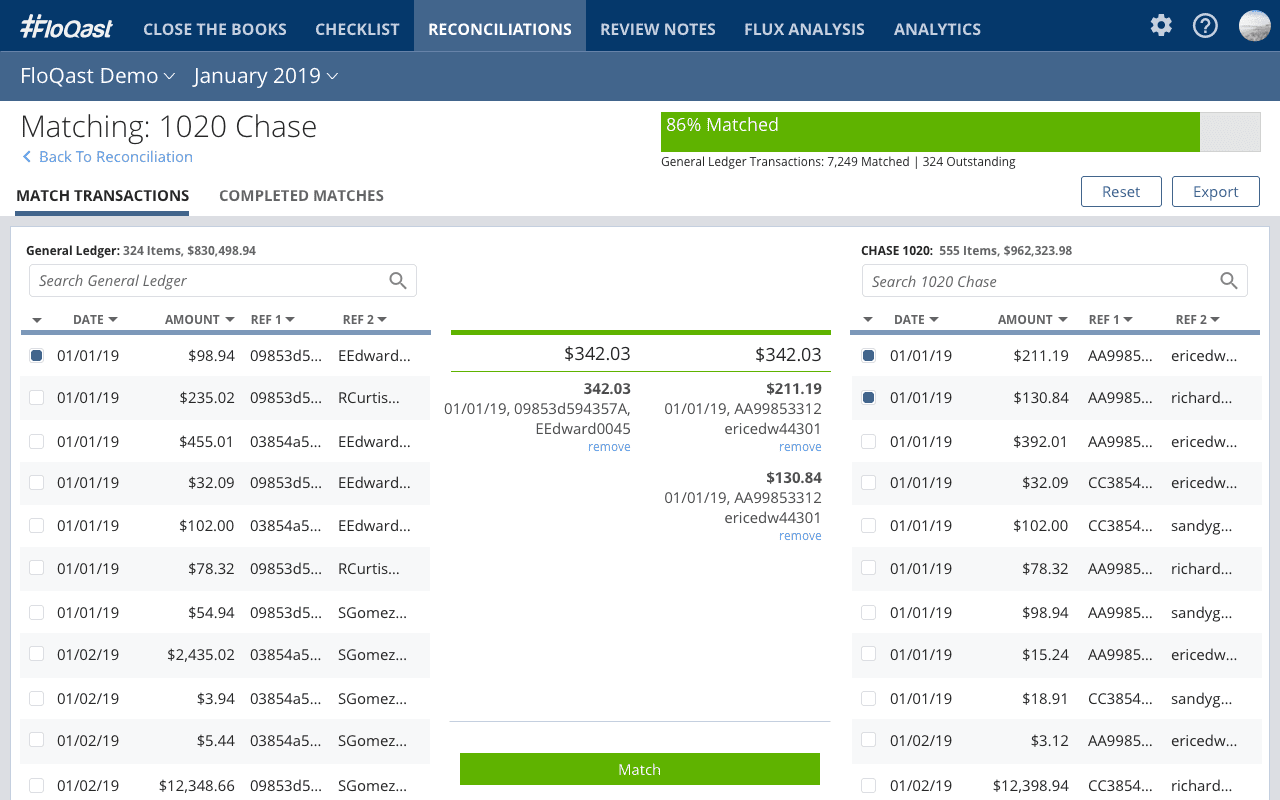Check the $235.02 General Ledger transaction checkbox
1280x800 pixels.
[x=37, y=397]
